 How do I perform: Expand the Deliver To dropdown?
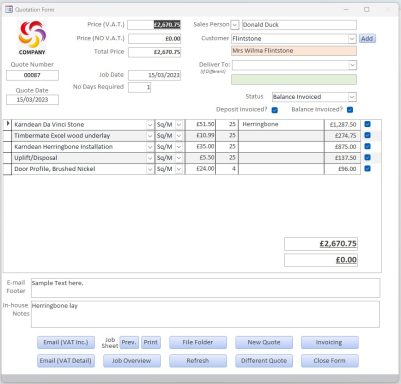(352, 65)
